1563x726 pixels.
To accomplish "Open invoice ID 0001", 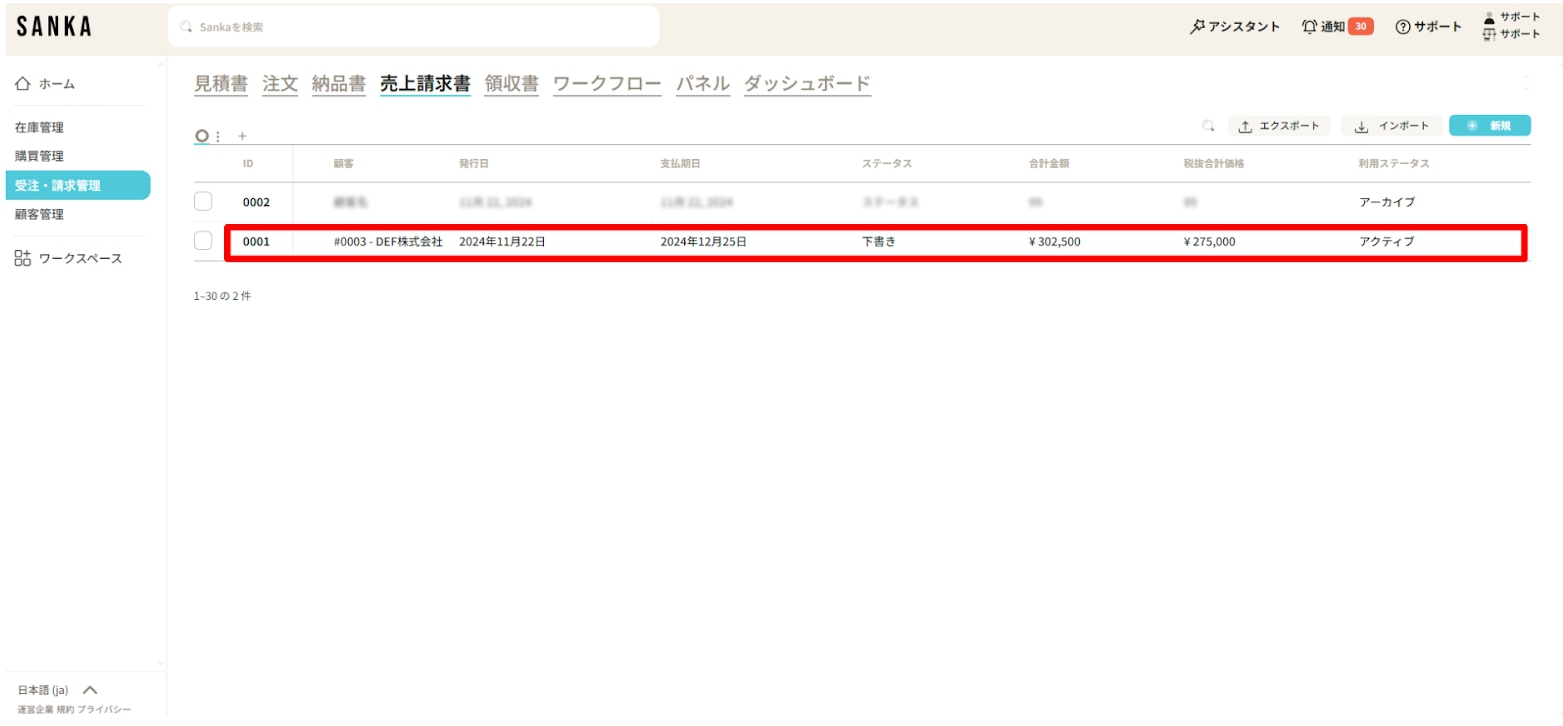I will click(257, 241).
